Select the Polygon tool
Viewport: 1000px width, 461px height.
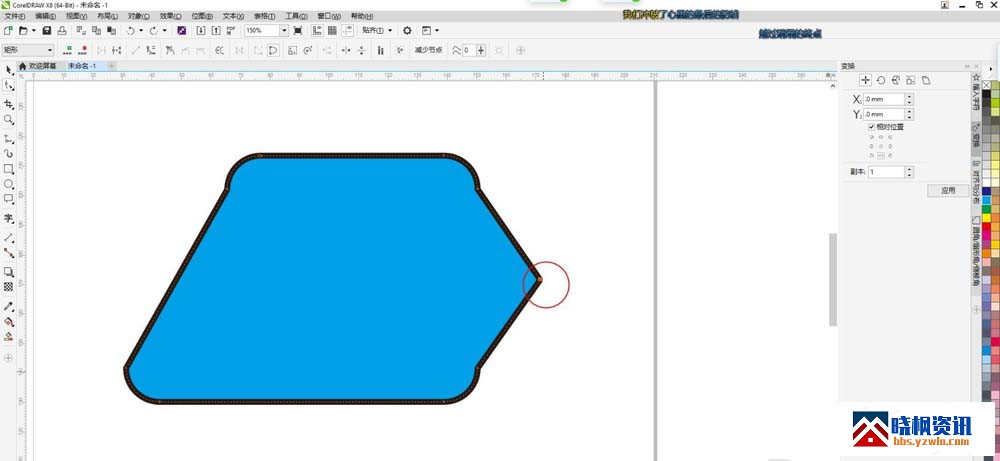tap(9, 199)
